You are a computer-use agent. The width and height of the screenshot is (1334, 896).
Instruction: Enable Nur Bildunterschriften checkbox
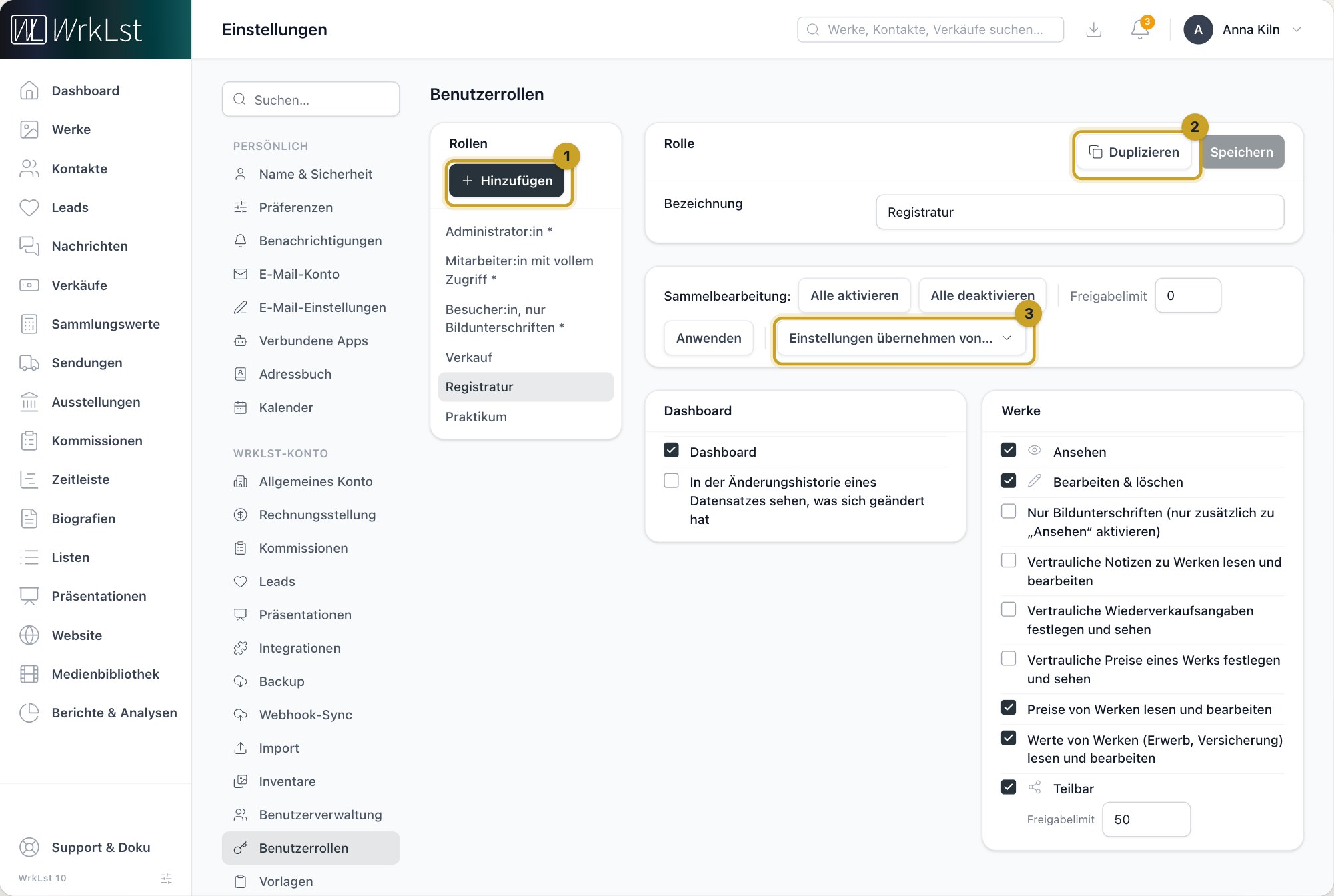pos(1009,511)
